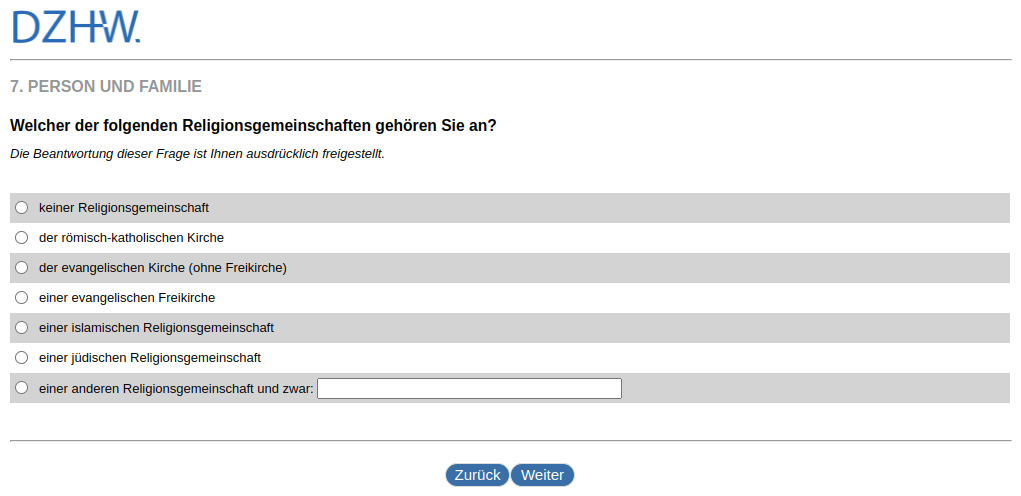Click label text 'einer jüdischen Religionsgemeinschaft'
This screenshot has height=496, width=1021.
[x=150, y=358]
